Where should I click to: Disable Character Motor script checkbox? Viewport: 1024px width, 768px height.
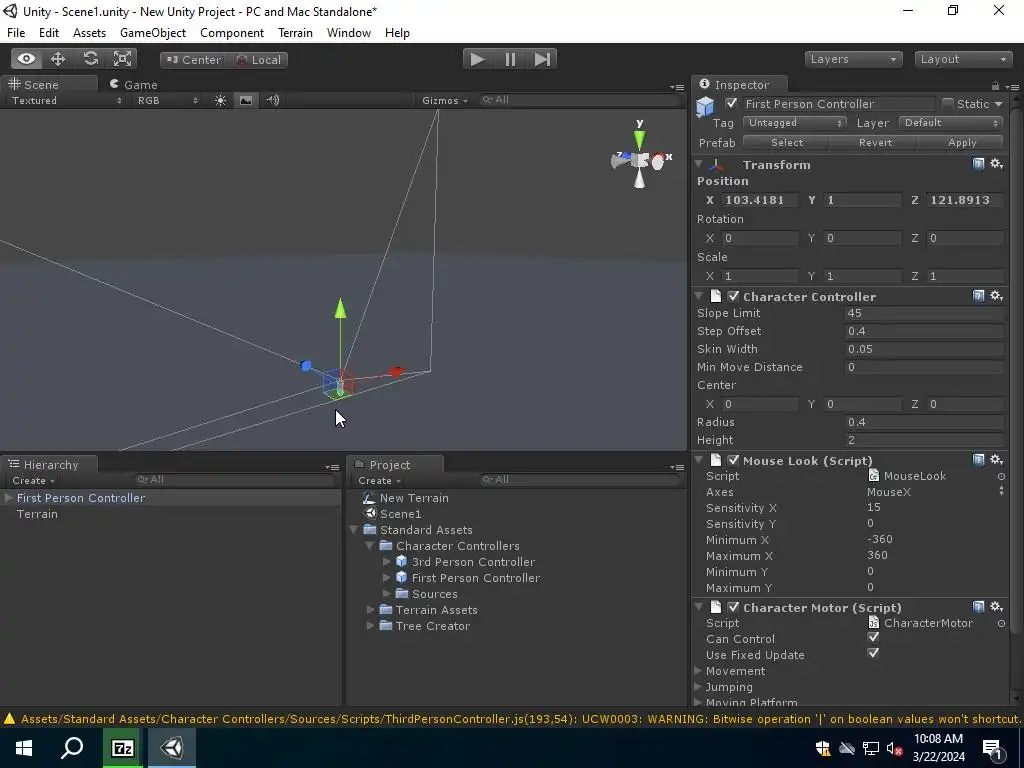(x=733, y=607)
